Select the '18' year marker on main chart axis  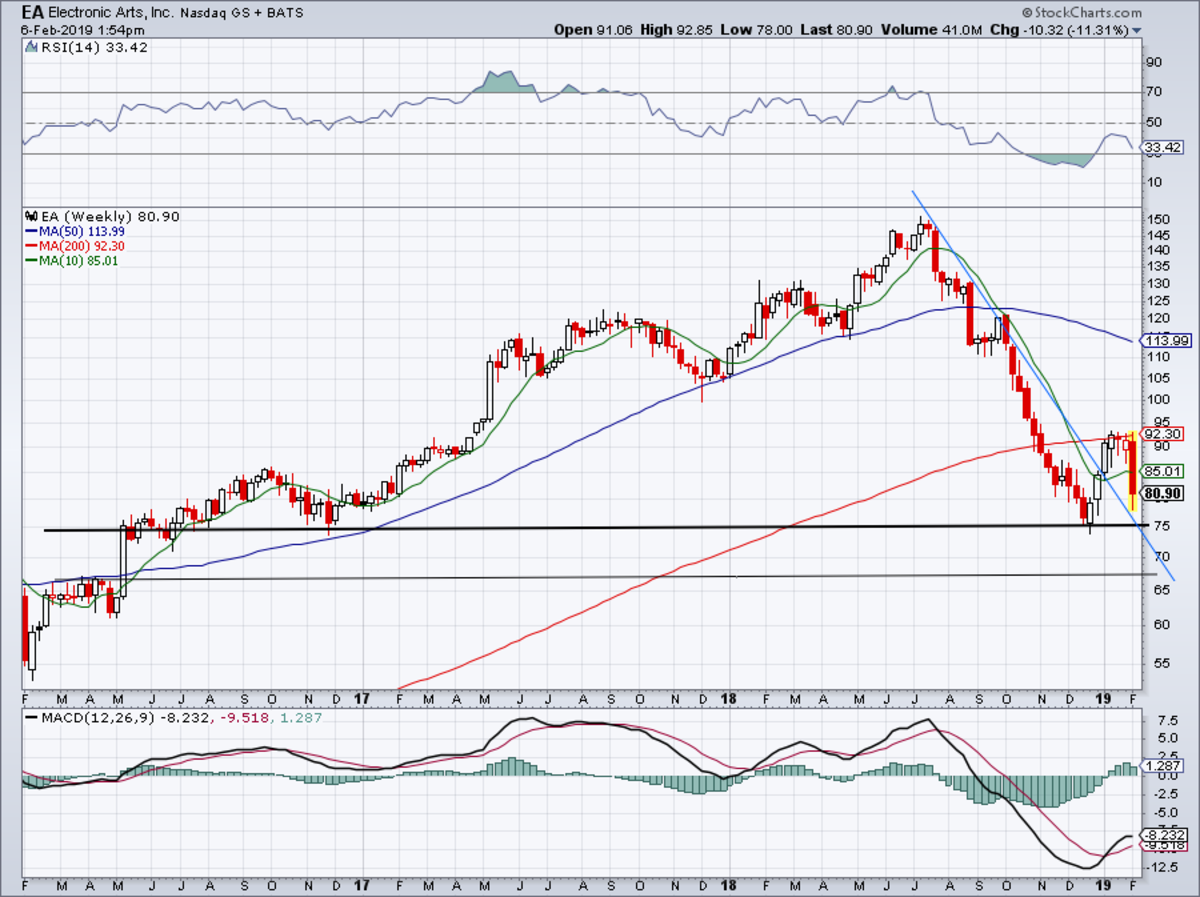click(731, 697)
